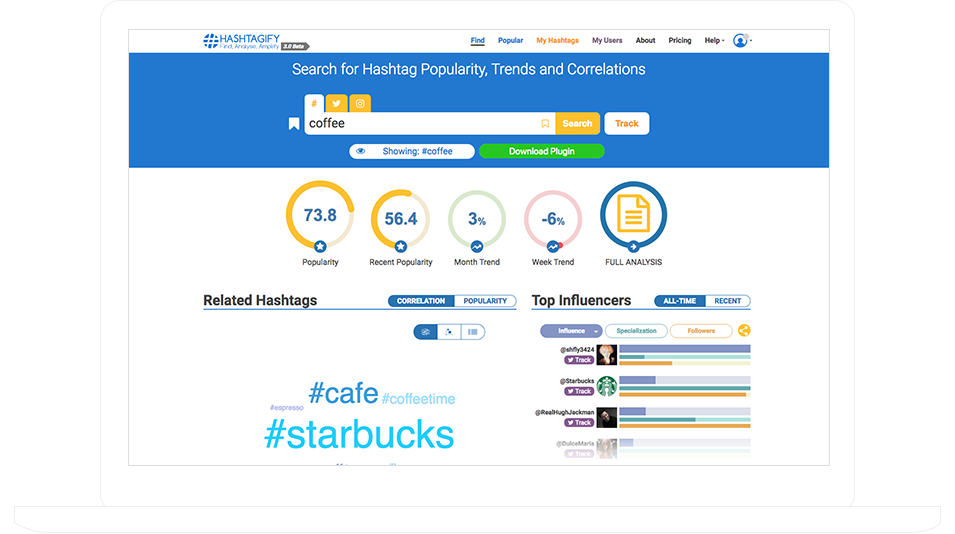Image resolution: width=955 pixels, height=534 pixels.
Task: Click the star badge under Recent Popularity gauge
Action: [401, 247]
